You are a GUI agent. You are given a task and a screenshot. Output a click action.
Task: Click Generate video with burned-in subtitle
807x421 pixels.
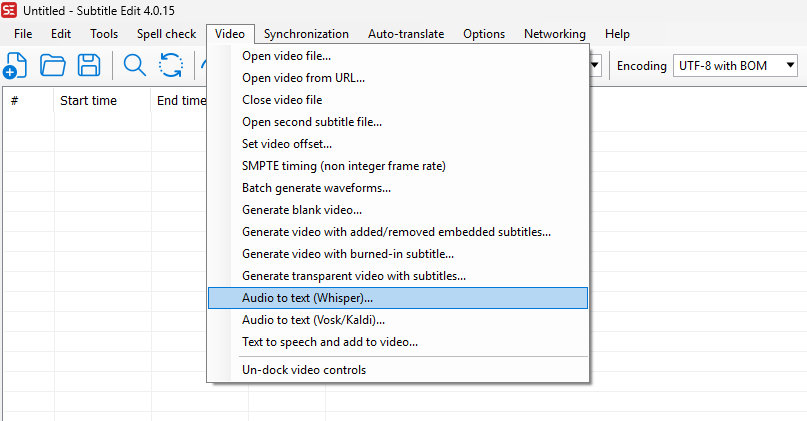click(x=347, y=254)
